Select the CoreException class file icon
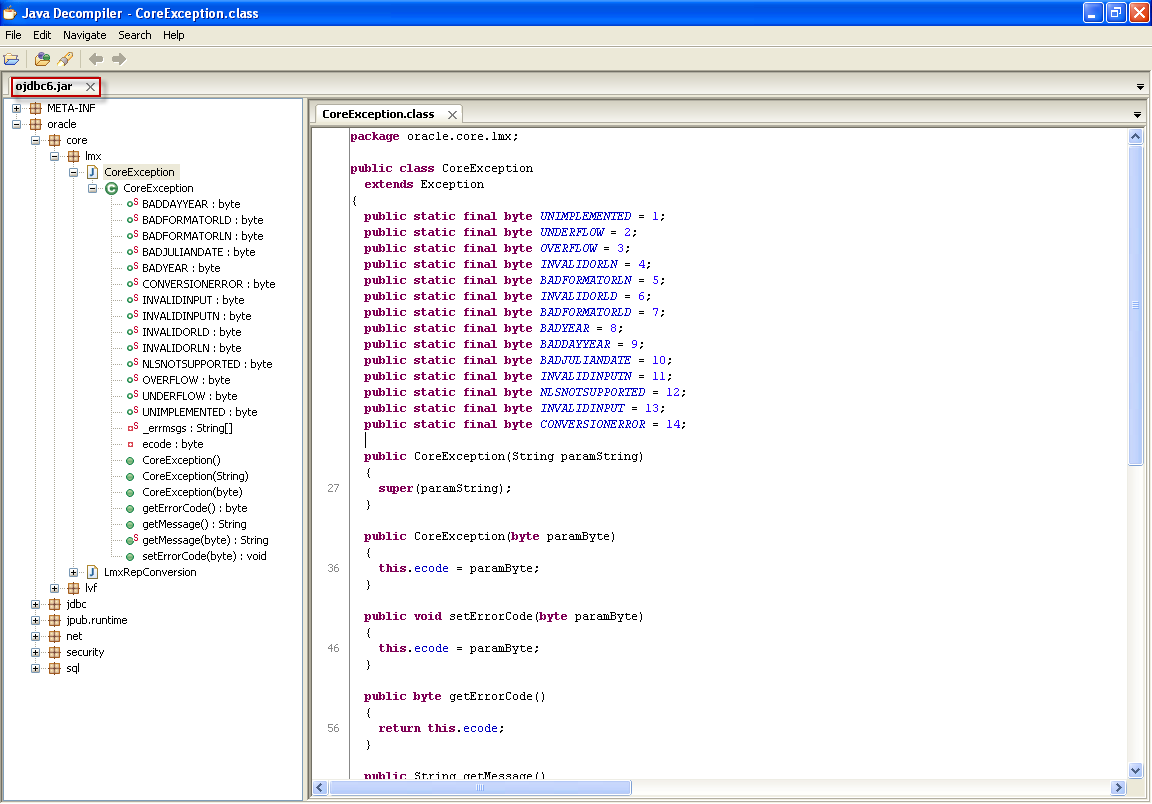Screen dimensions: 1152x804 coord(93,172)
